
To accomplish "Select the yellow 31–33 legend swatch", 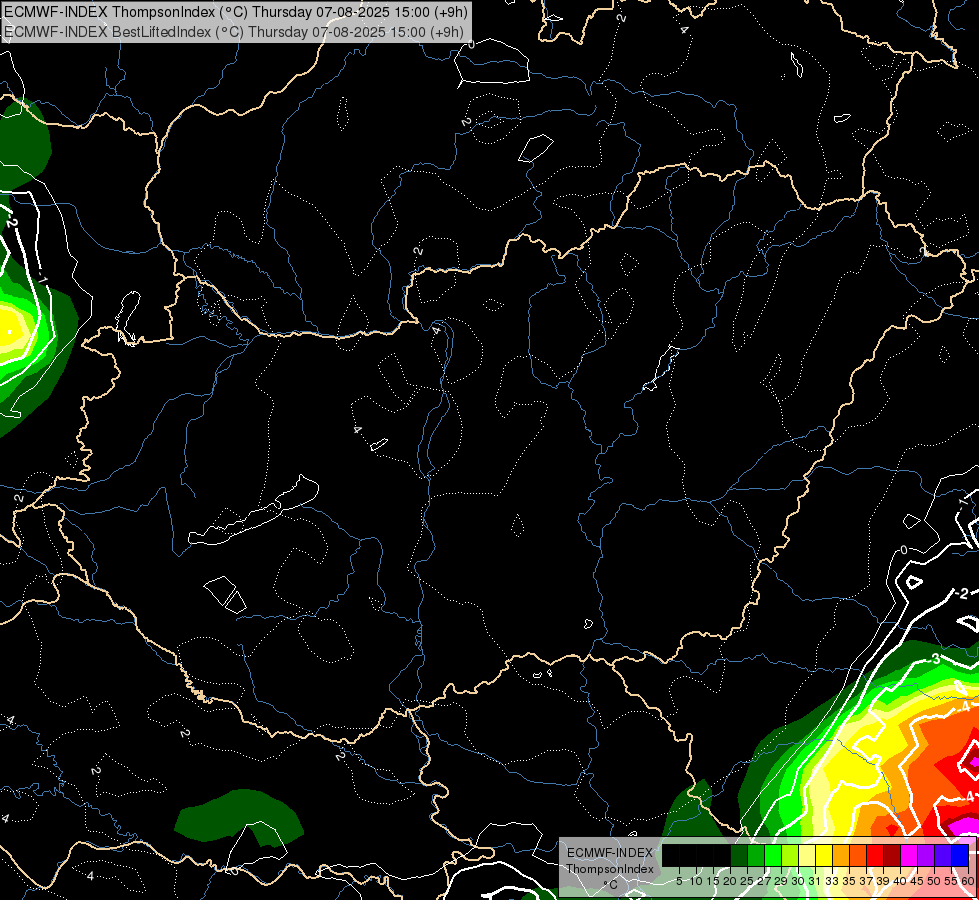I will click(x=824, y=855).
